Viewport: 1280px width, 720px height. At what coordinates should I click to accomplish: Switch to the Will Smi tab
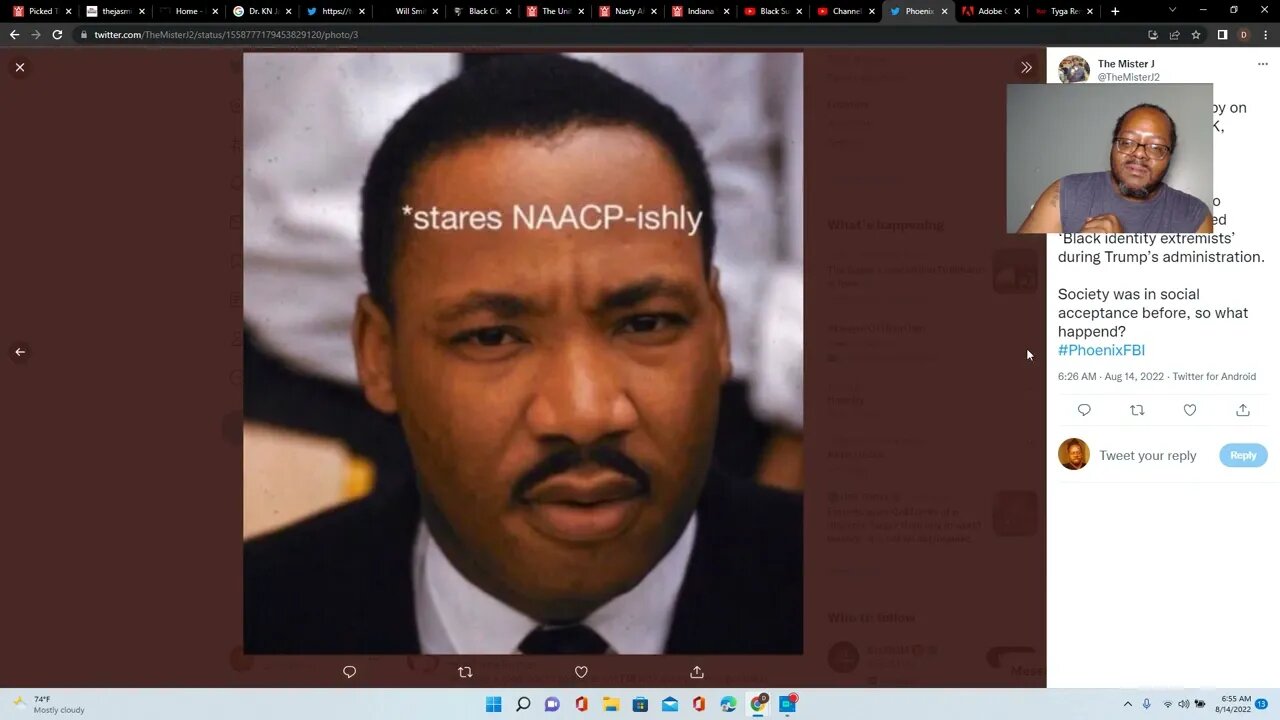click(x=410, y=11)
